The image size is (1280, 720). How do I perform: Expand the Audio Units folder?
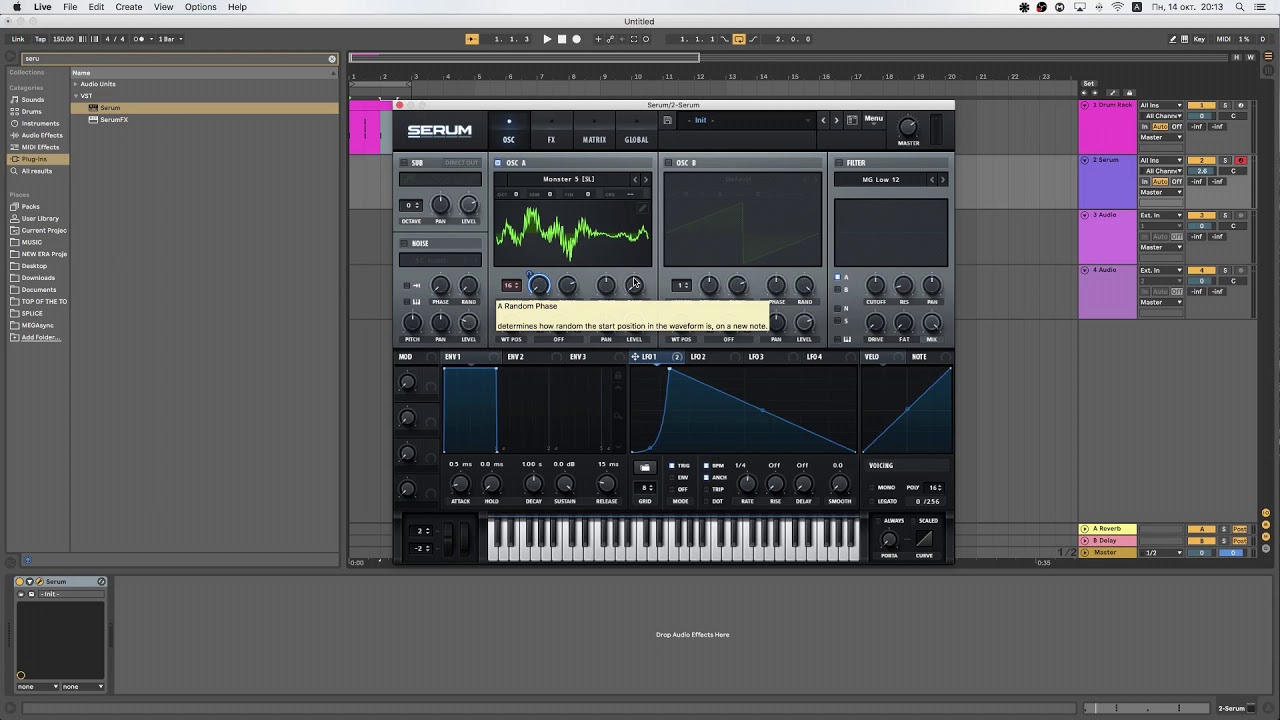click(x=75, y=84)
